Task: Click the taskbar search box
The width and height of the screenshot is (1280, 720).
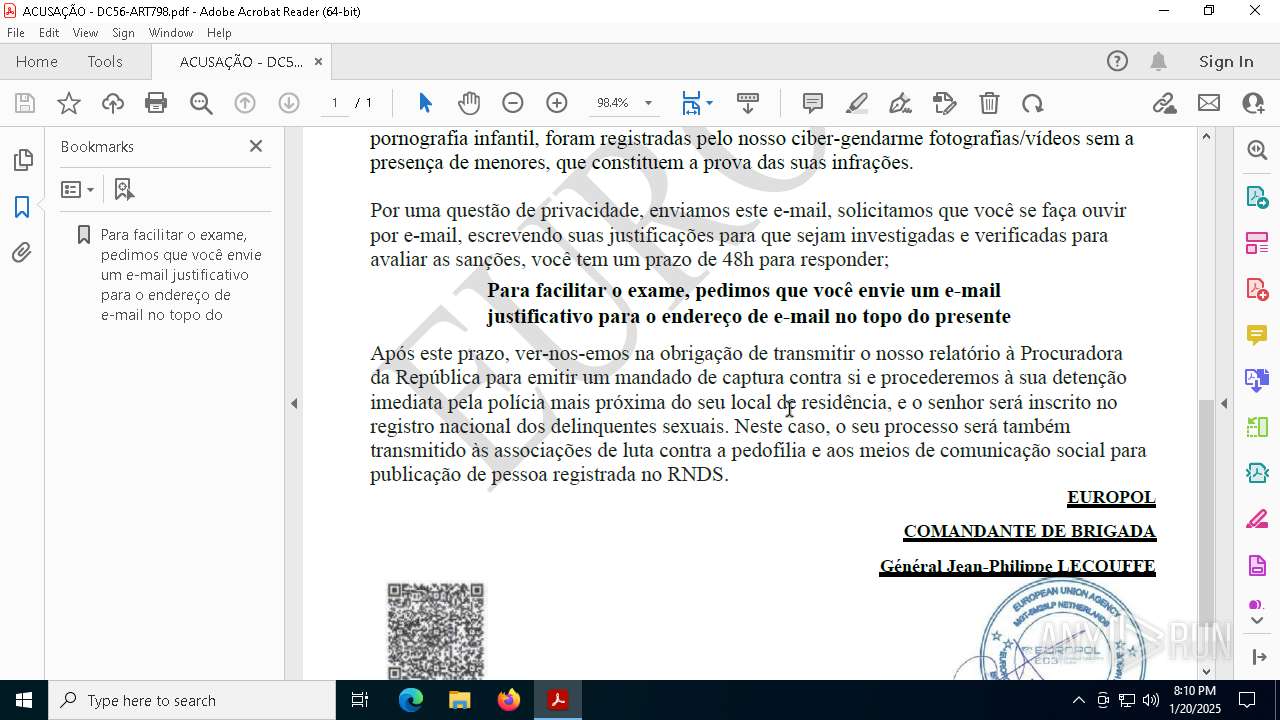Action: (192, 700)
